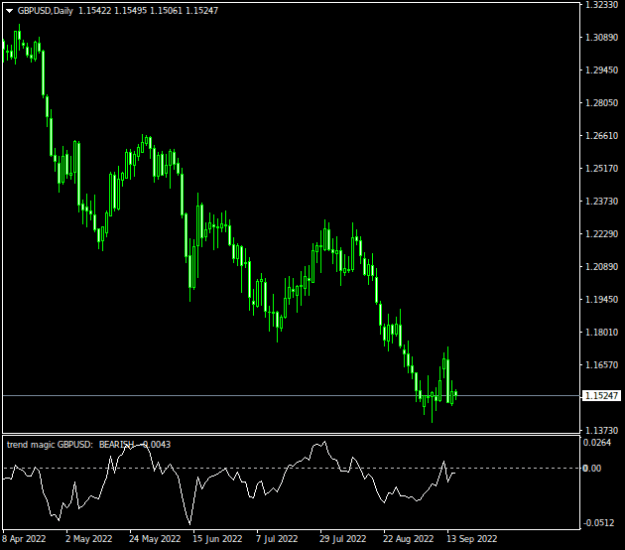
Task: Click the 29 Jul 2022 date label
Action: 342,539
